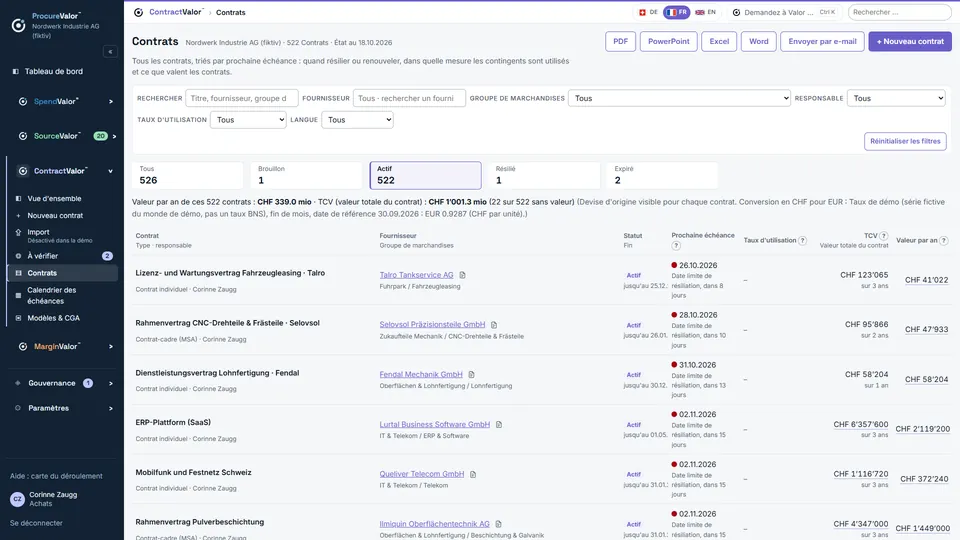Click help icon next to TCV header

pyautogui.click(x=883, y=236)
